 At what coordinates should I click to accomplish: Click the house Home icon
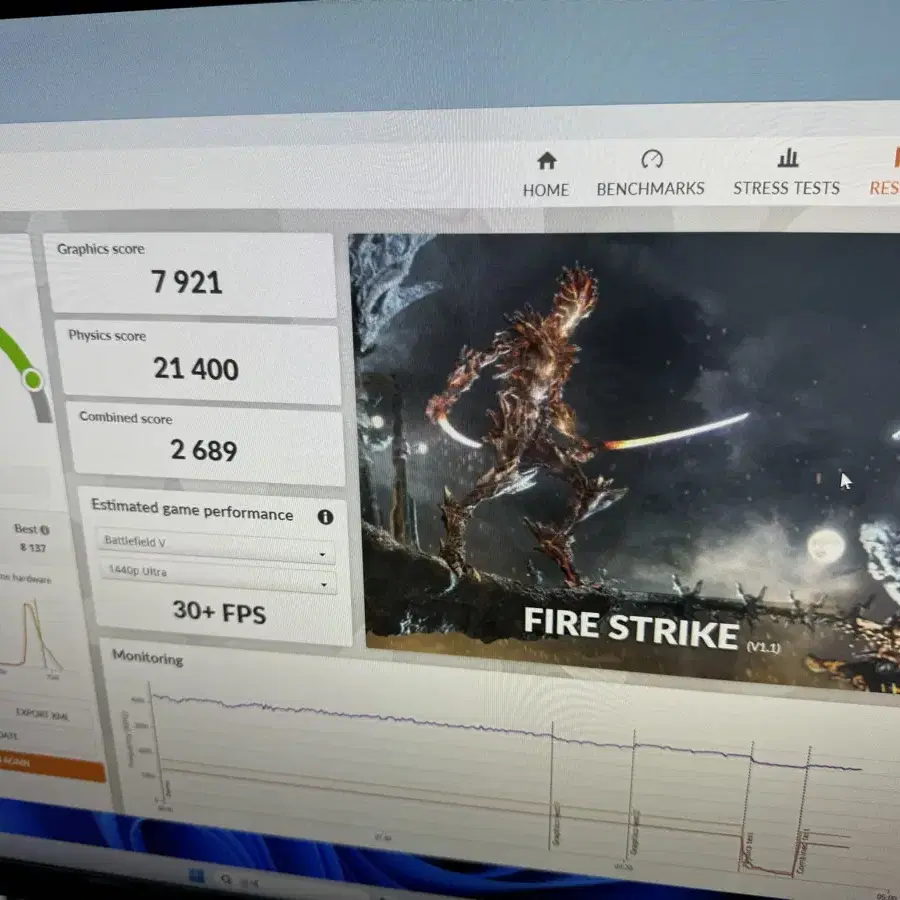546,161
